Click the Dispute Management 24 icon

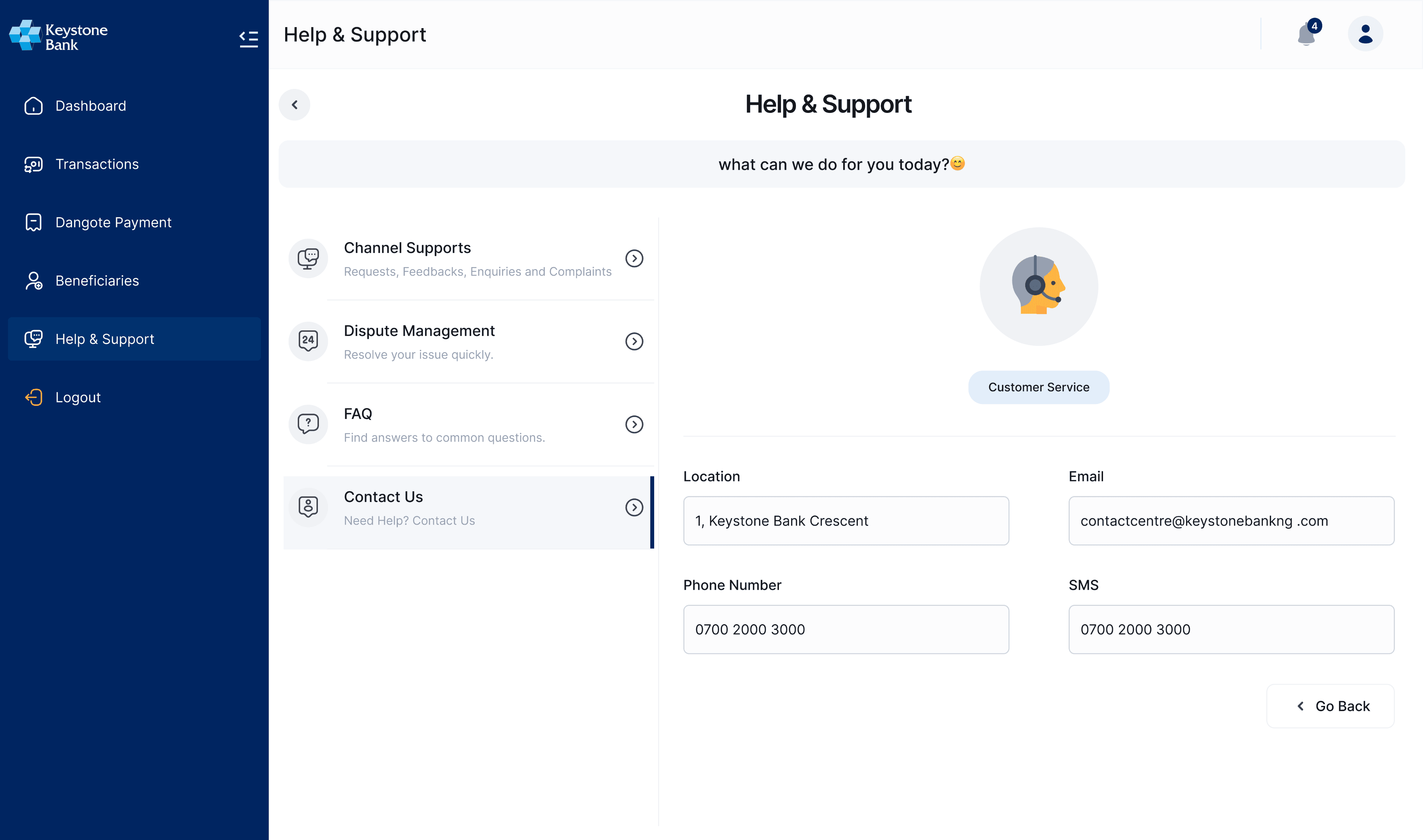(309, 341)
